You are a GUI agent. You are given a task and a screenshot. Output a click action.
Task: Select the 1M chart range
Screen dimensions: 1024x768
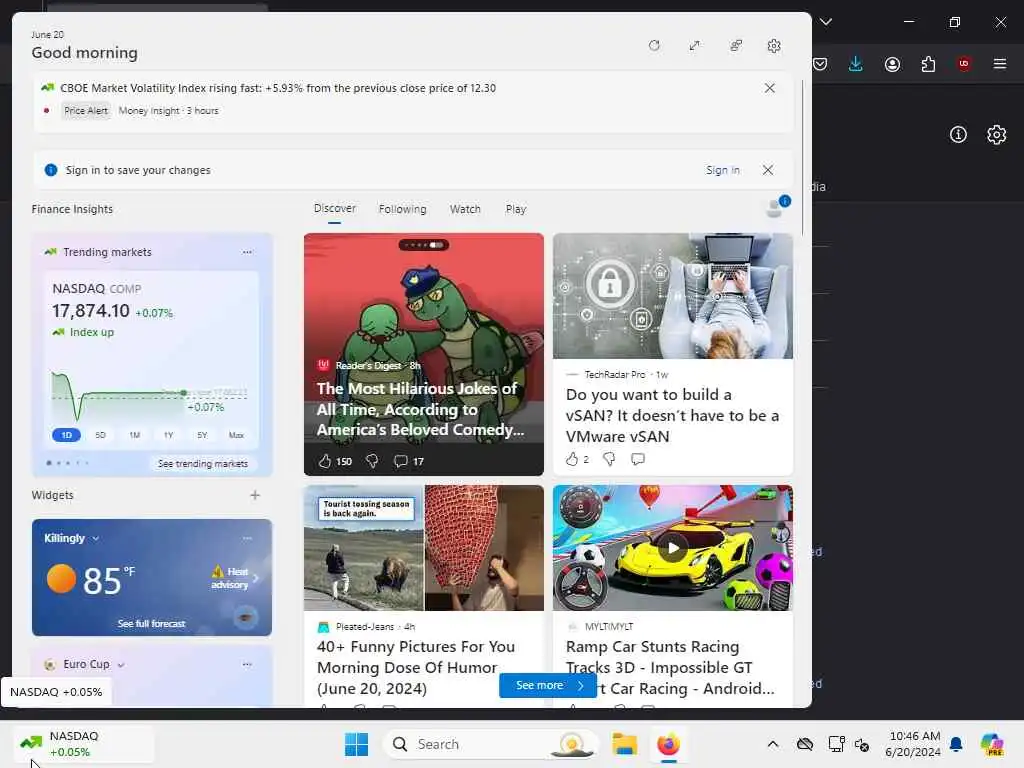[x=134, y=435]
